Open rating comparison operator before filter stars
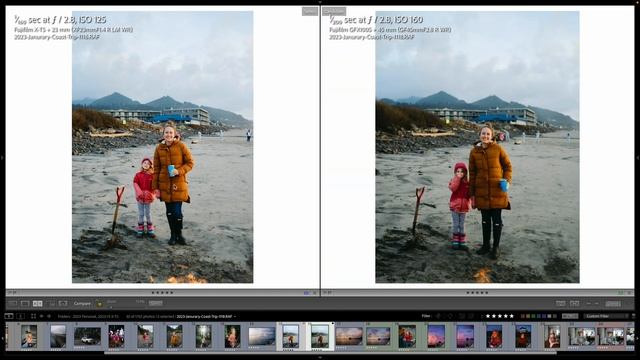Viewport: 640px width, 360px height. 482,316
